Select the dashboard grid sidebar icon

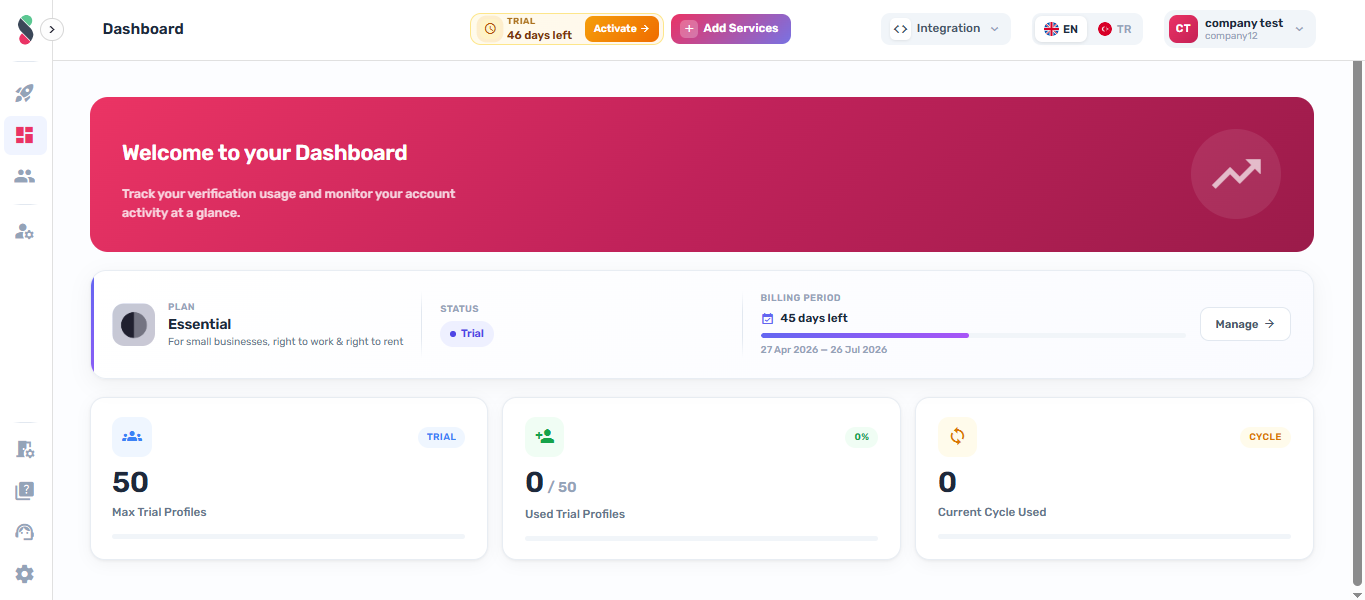click(x=25, y=135)
